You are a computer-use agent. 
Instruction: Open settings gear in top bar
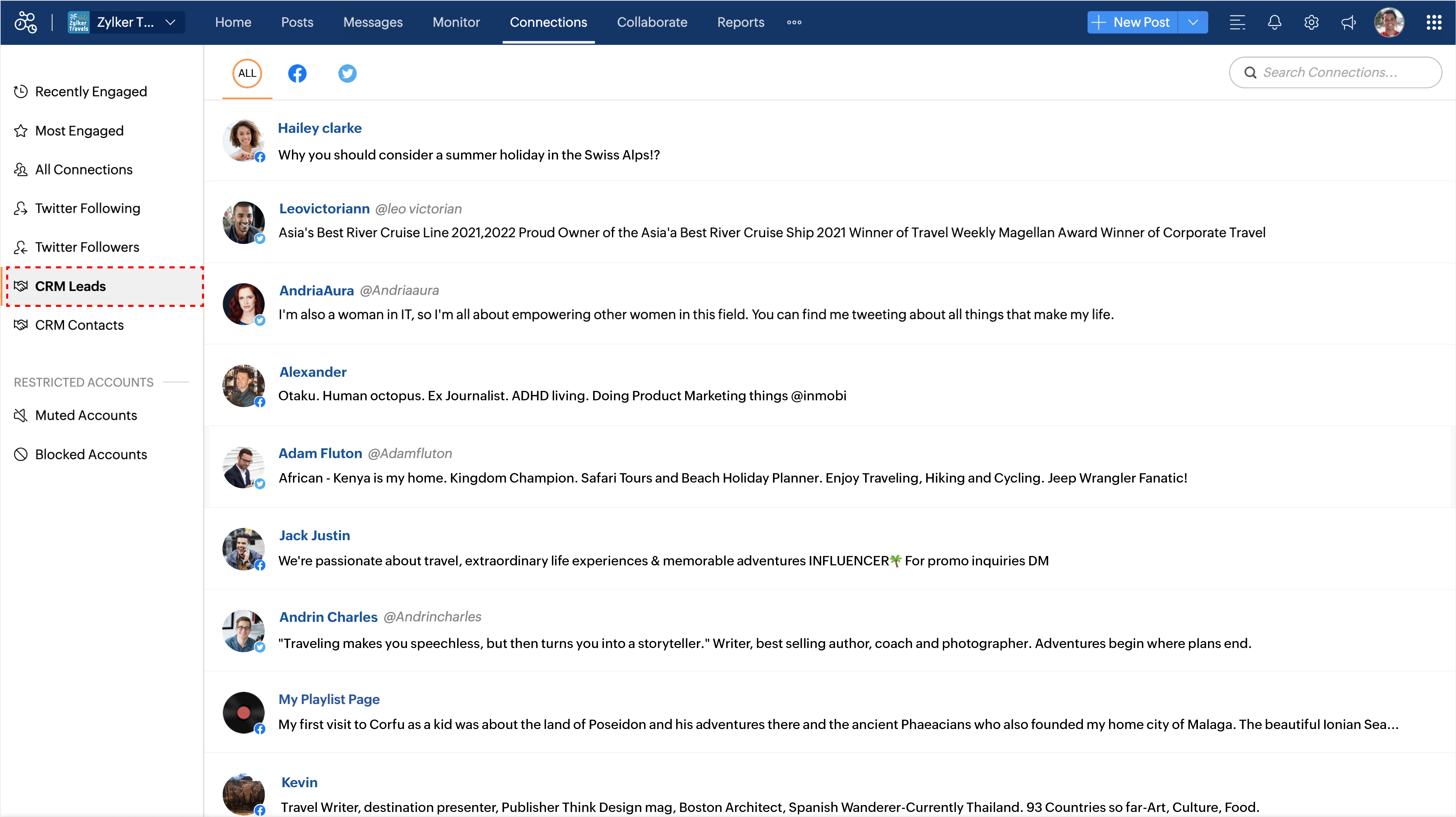point(1311,22)
